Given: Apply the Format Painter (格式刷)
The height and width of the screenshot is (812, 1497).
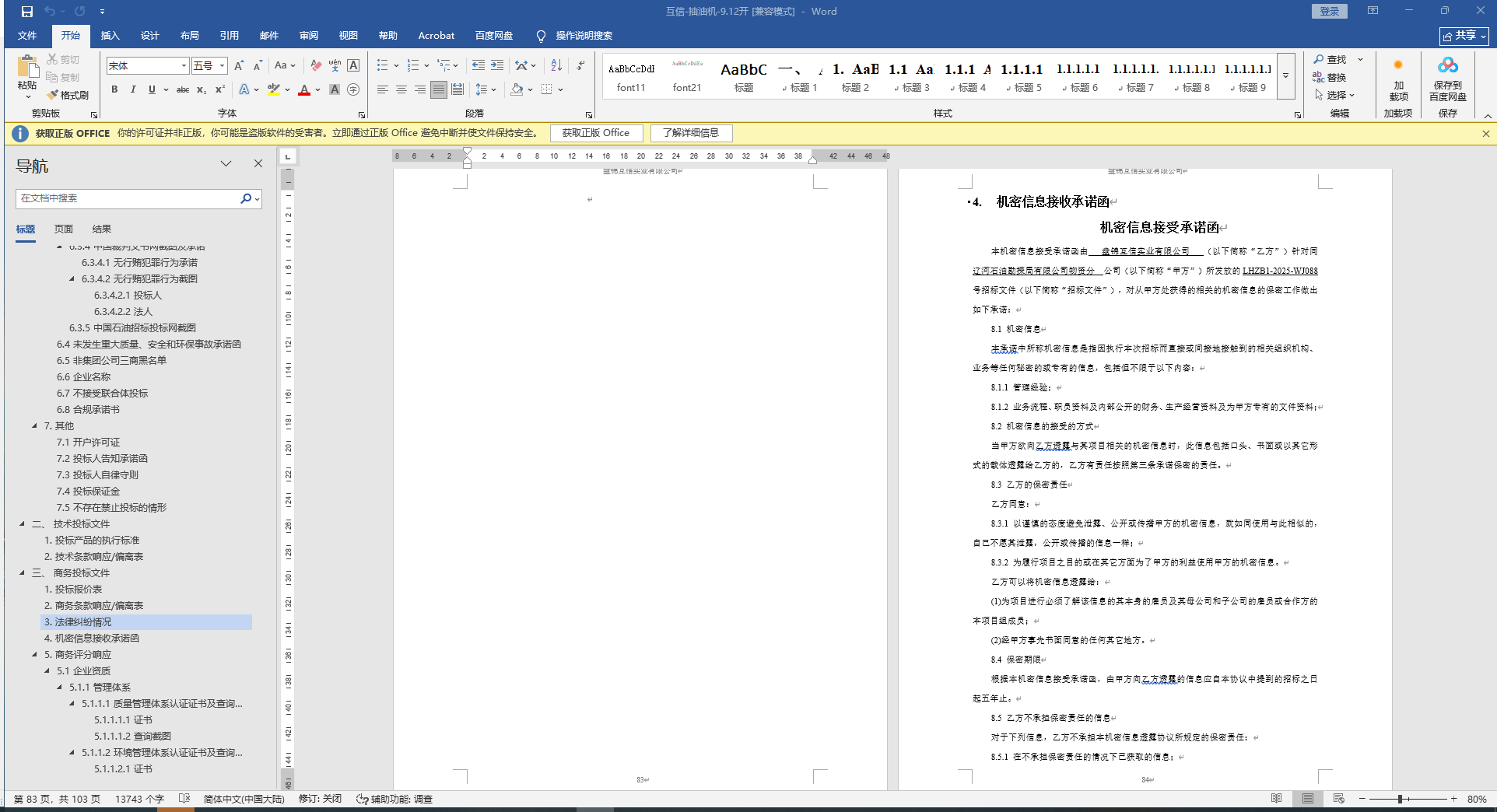Looking at the screenshot, I should [x=68, y=95].
